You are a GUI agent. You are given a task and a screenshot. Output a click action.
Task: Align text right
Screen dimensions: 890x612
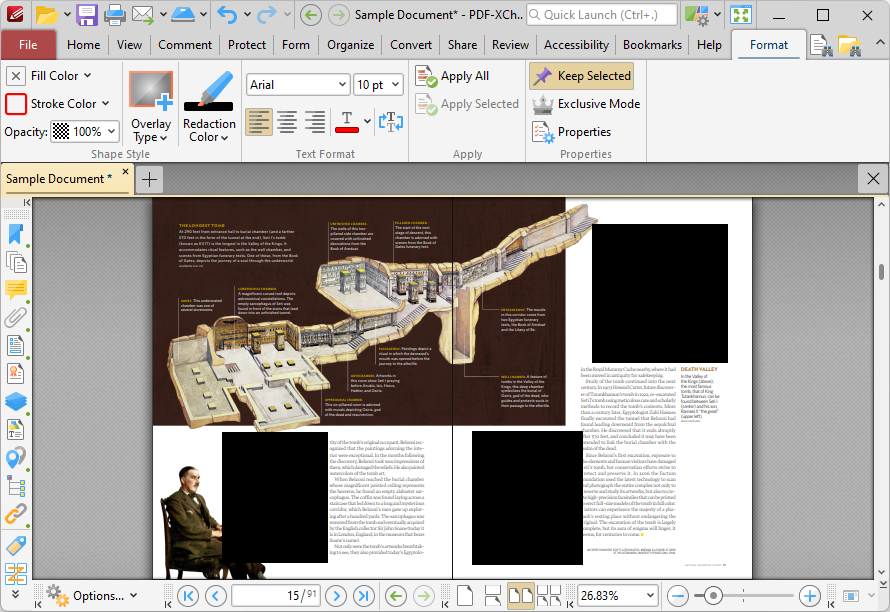315,121
